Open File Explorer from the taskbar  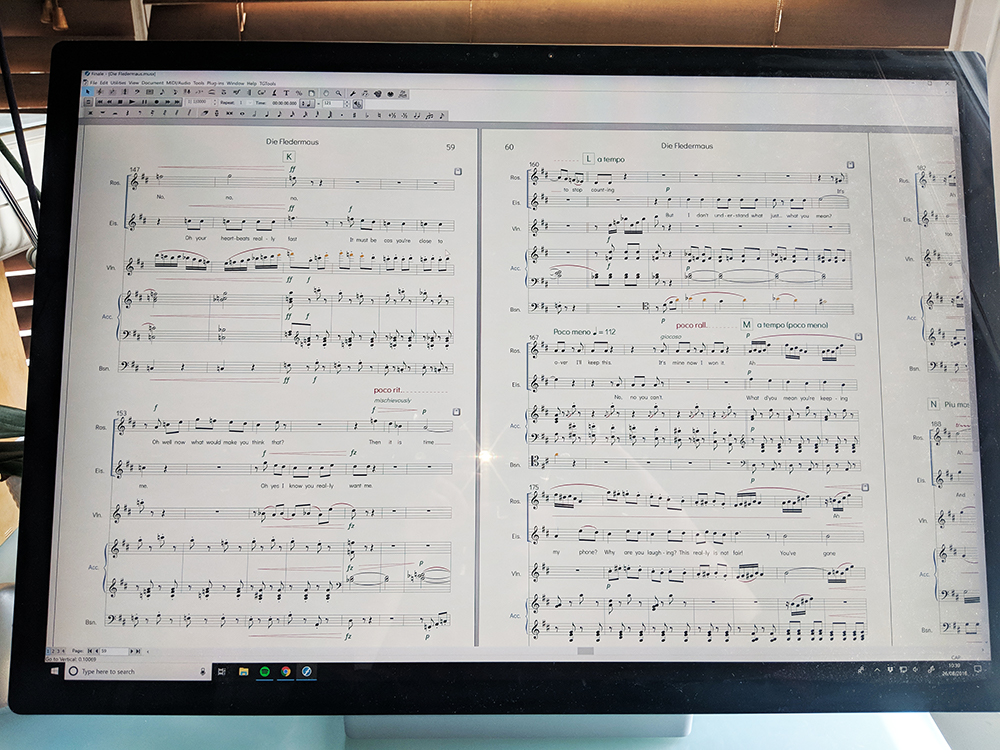243,672
